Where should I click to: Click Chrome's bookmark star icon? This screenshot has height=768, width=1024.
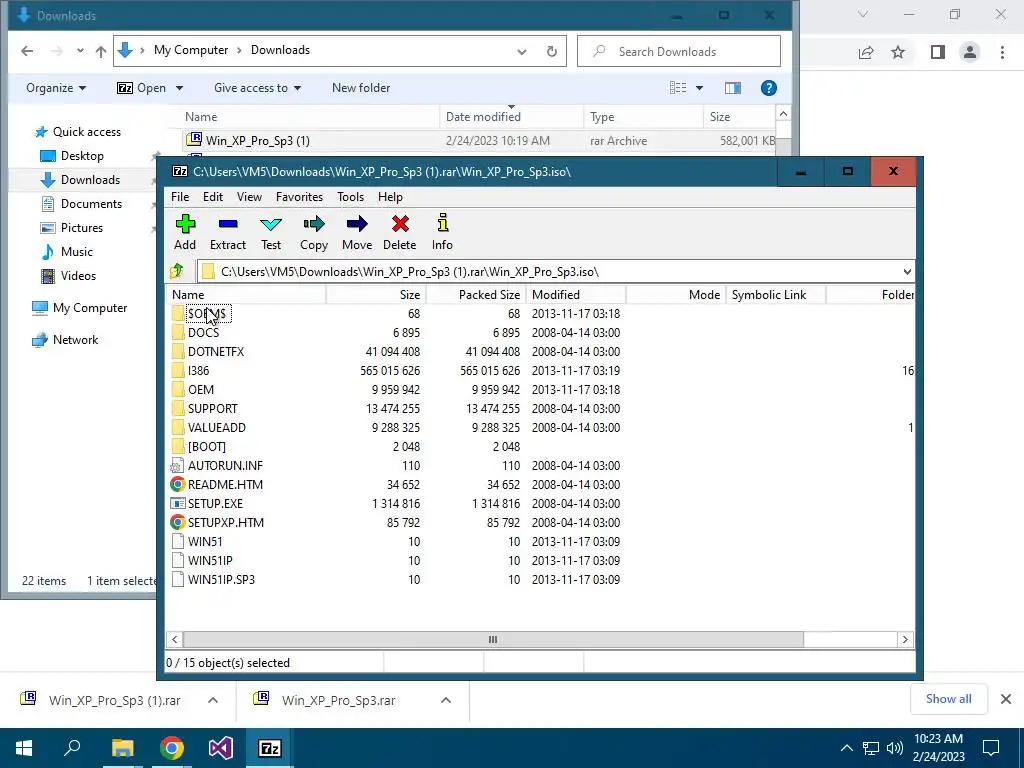click(x=898, y=52)
